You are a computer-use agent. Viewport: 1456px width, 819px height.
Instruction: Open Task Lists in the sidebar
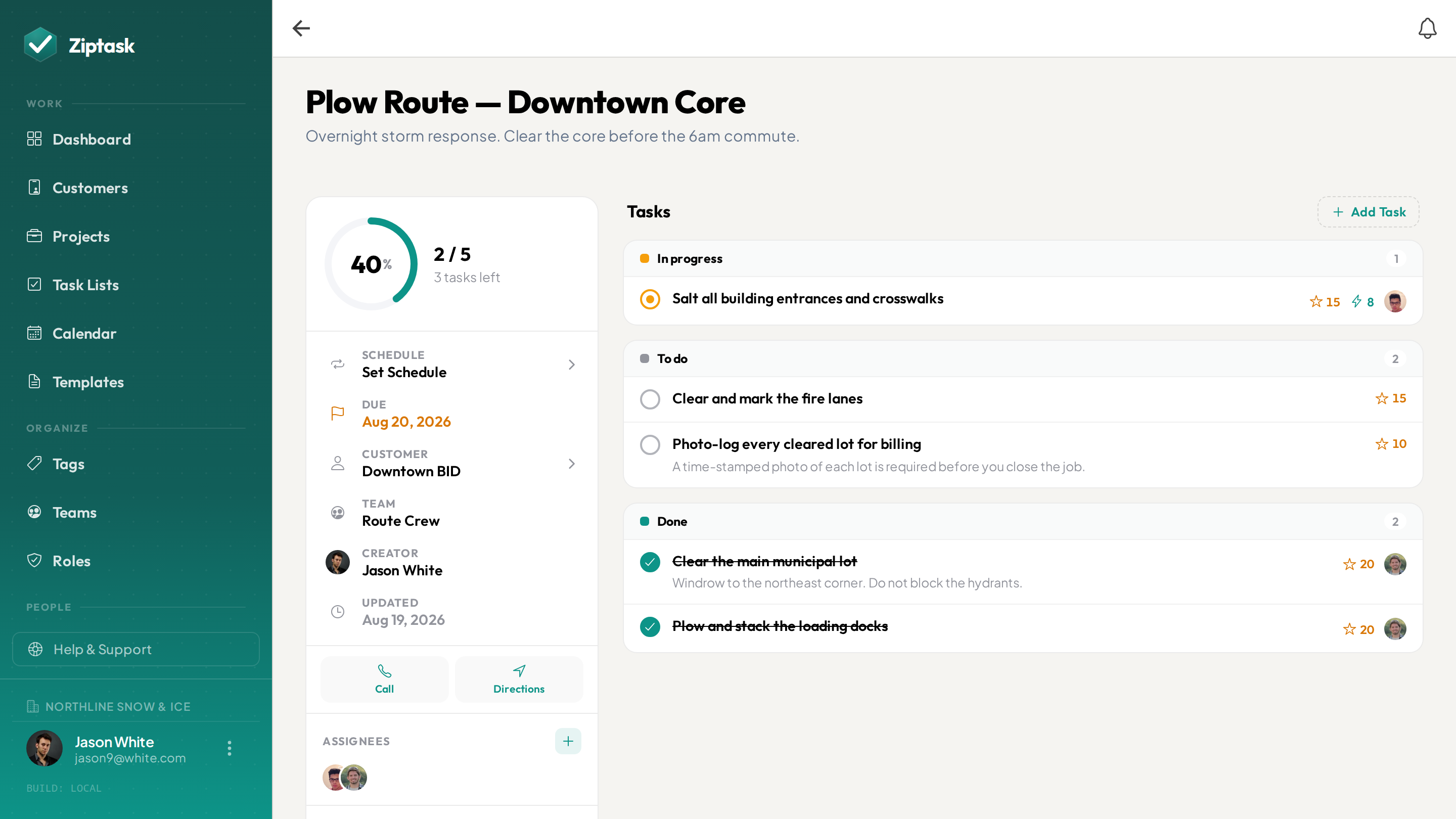pyautogui.click(x=85, y=285)
